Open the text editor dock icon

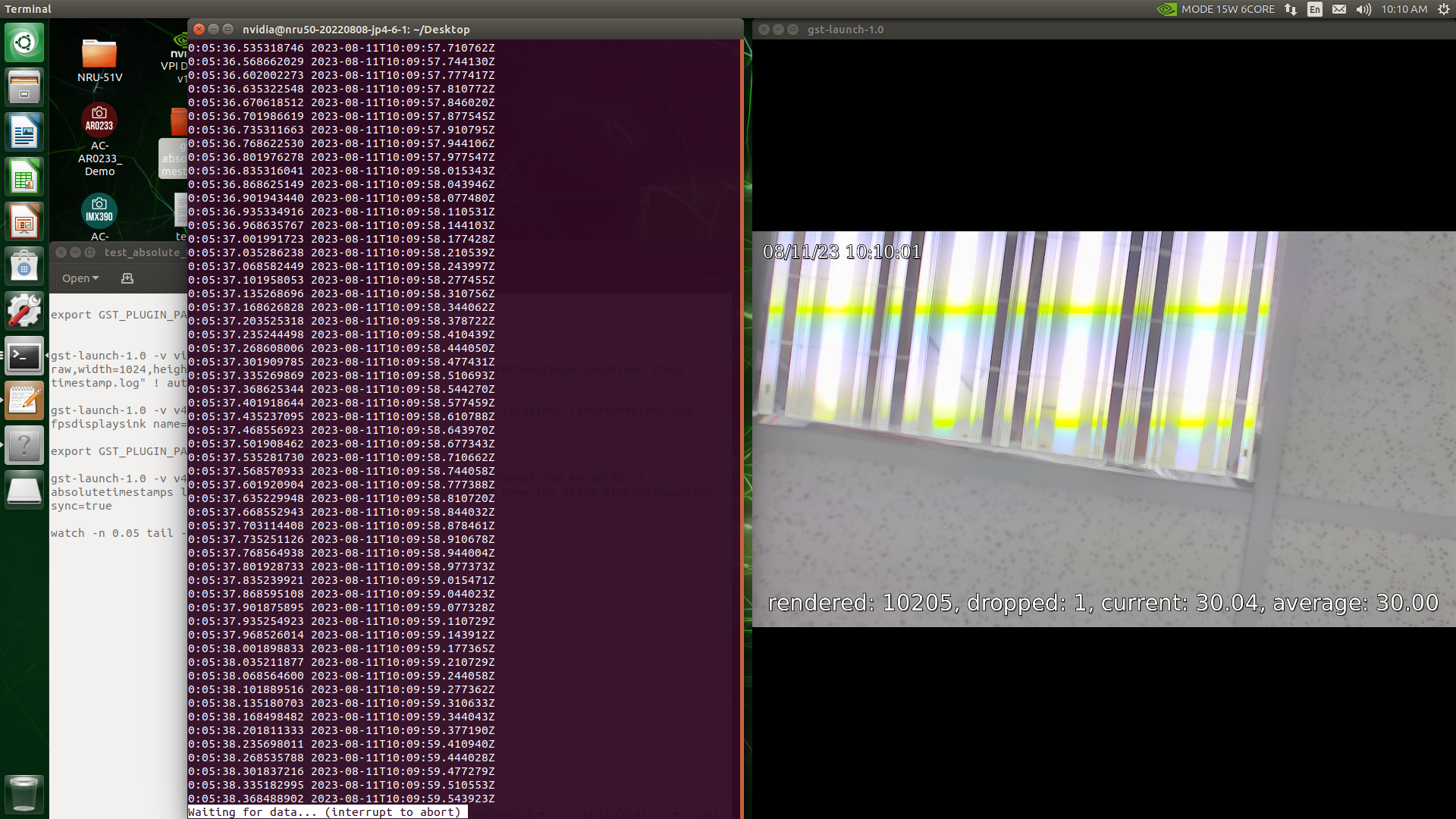point(24,400)
